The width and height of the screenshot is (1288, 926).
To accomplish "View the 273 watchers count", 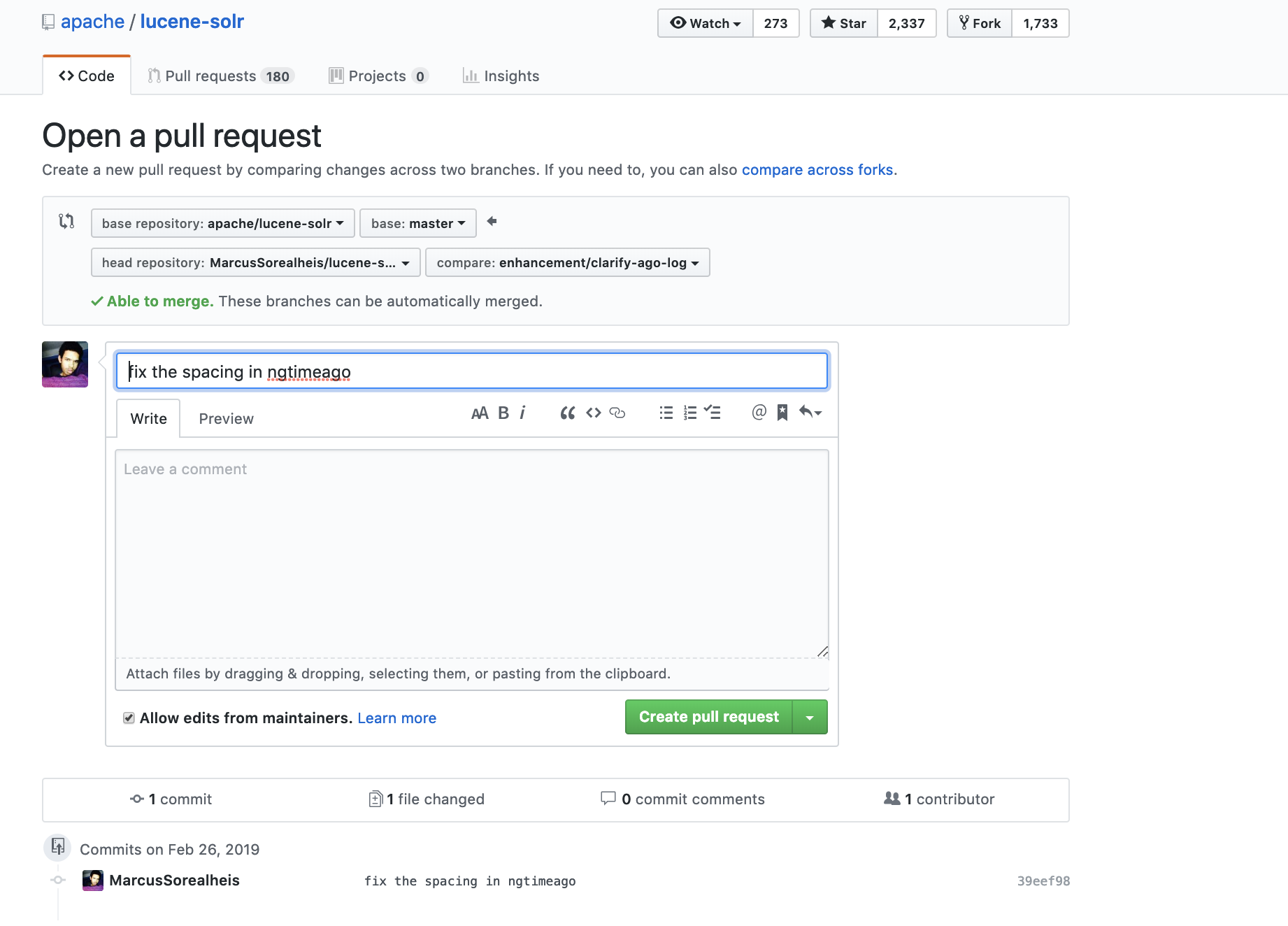I will click(776, 23).
